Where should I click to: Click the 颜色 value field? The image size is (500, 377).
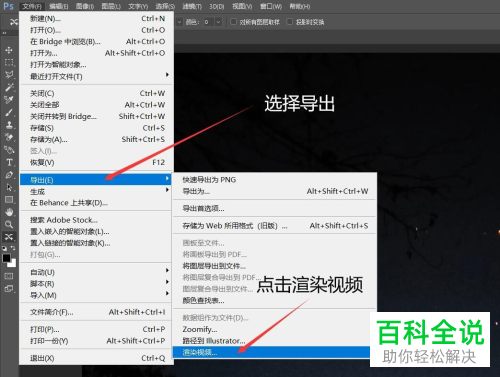click(x=208, y=22)
